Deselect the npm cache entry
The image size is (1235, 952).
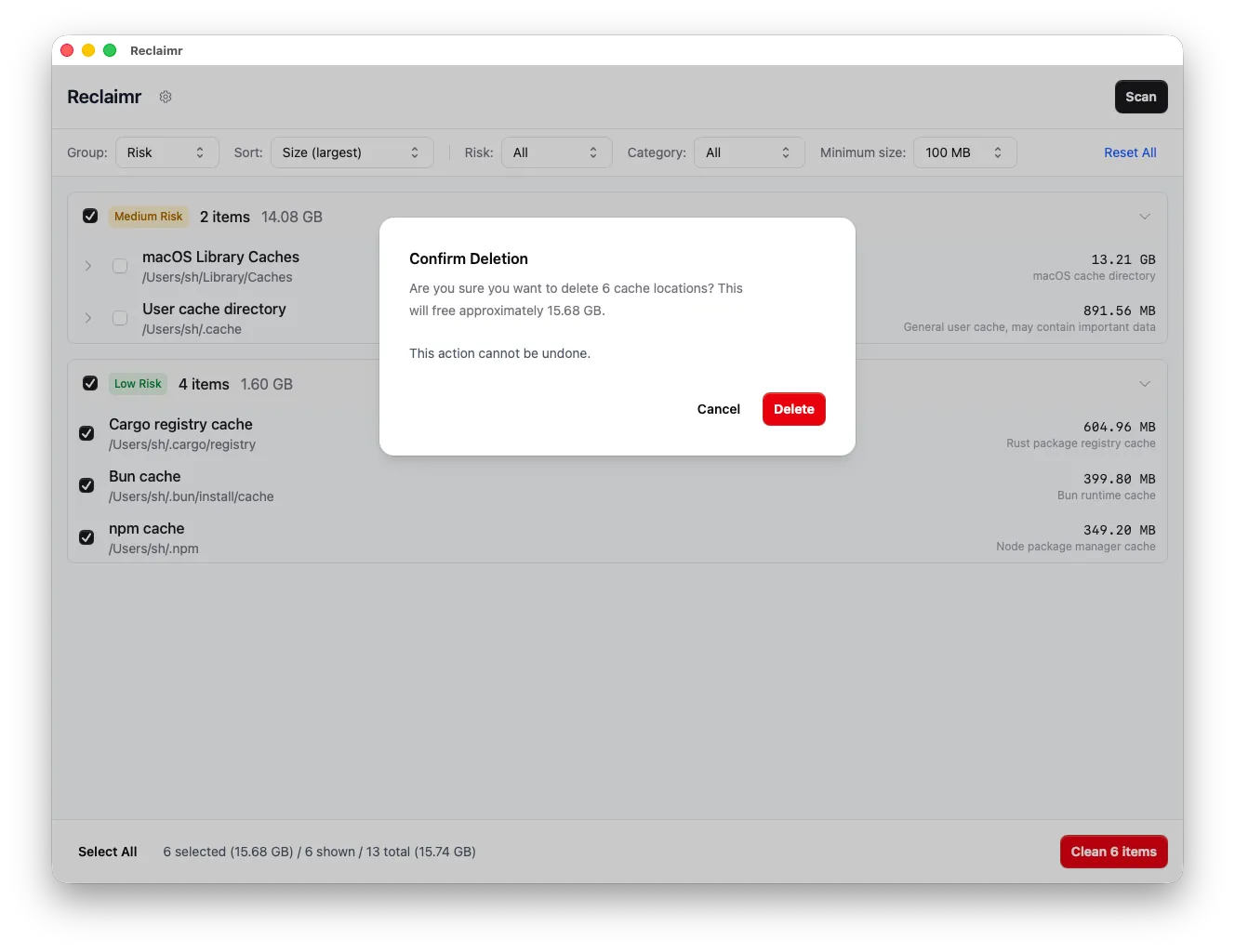pos(86,537)
